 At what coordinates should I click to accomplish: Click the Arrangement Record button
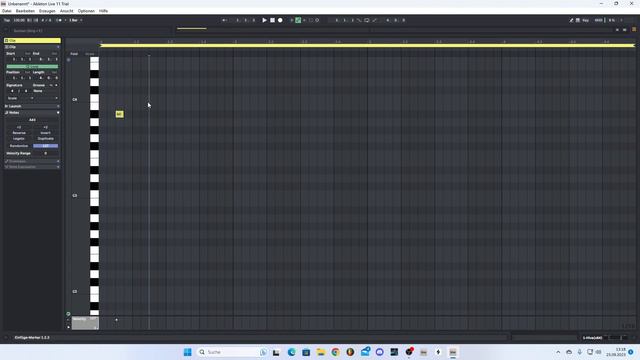click(x=280, y=20)
